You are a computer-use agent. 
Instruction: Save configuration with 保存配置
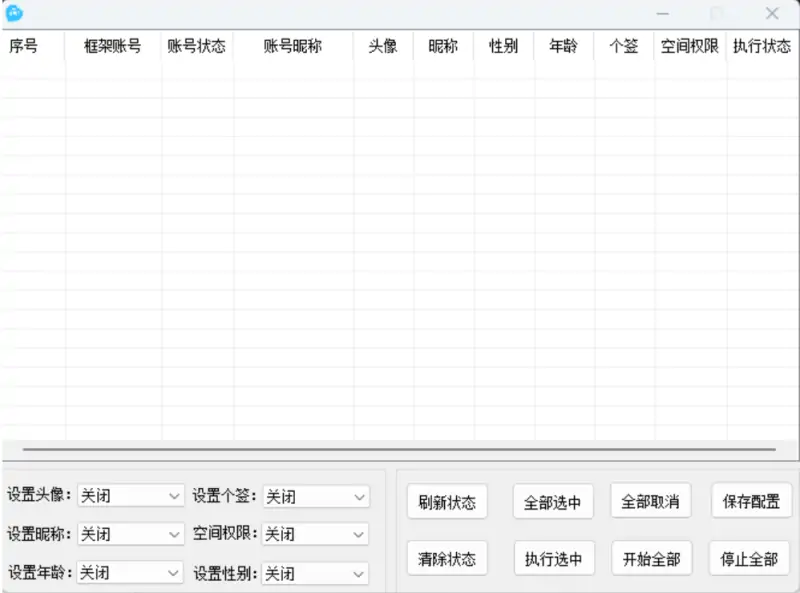751,501
